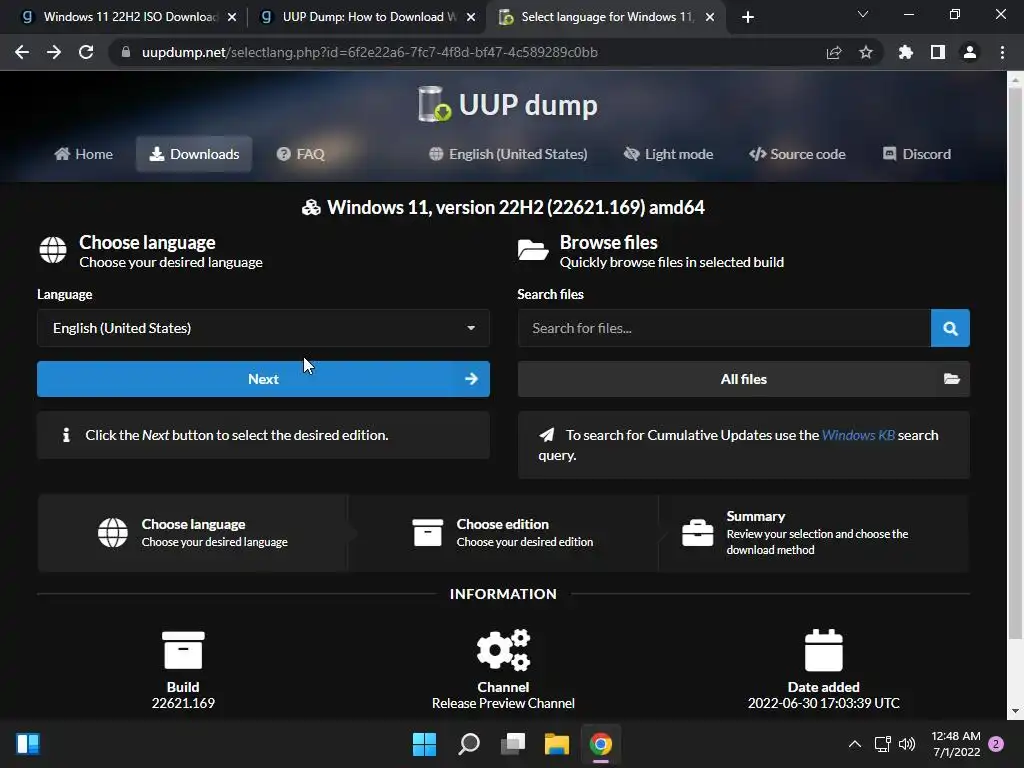
Task: Open the Downloads nav item
Action: tap(194, 154)
